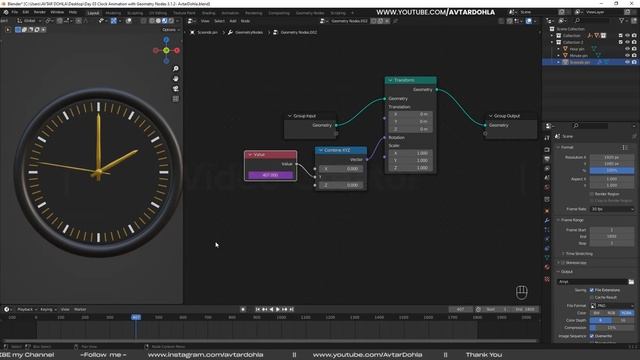Click the red X axis on navigation gizmo
640x360 pixels.
pyautogui.click(x=177, y=50)
